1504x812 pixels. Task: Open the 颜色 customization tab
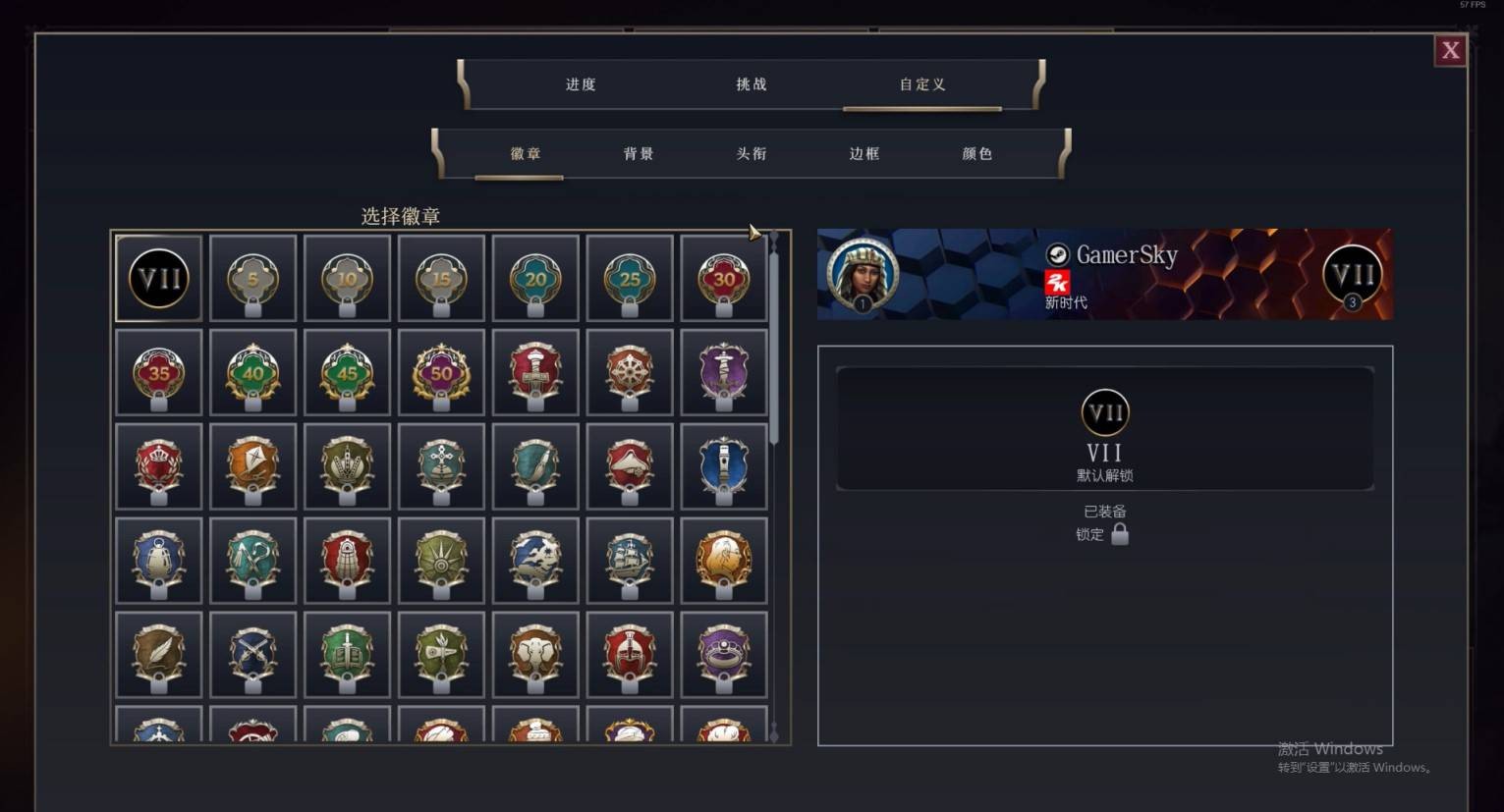(977, 154)
